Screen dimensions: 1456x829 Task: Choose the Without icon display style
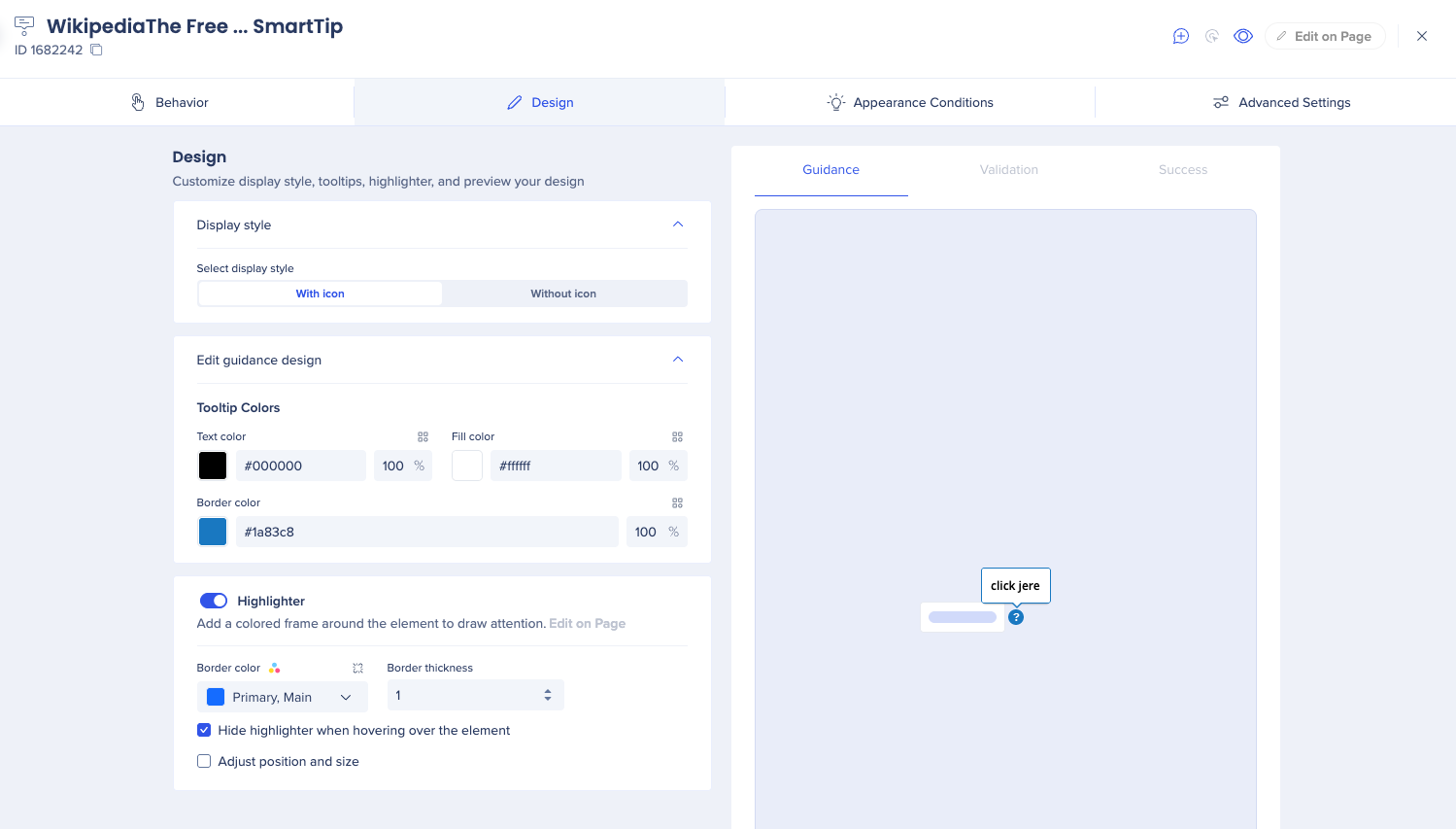pyautogui.click(x=563, y=294)
